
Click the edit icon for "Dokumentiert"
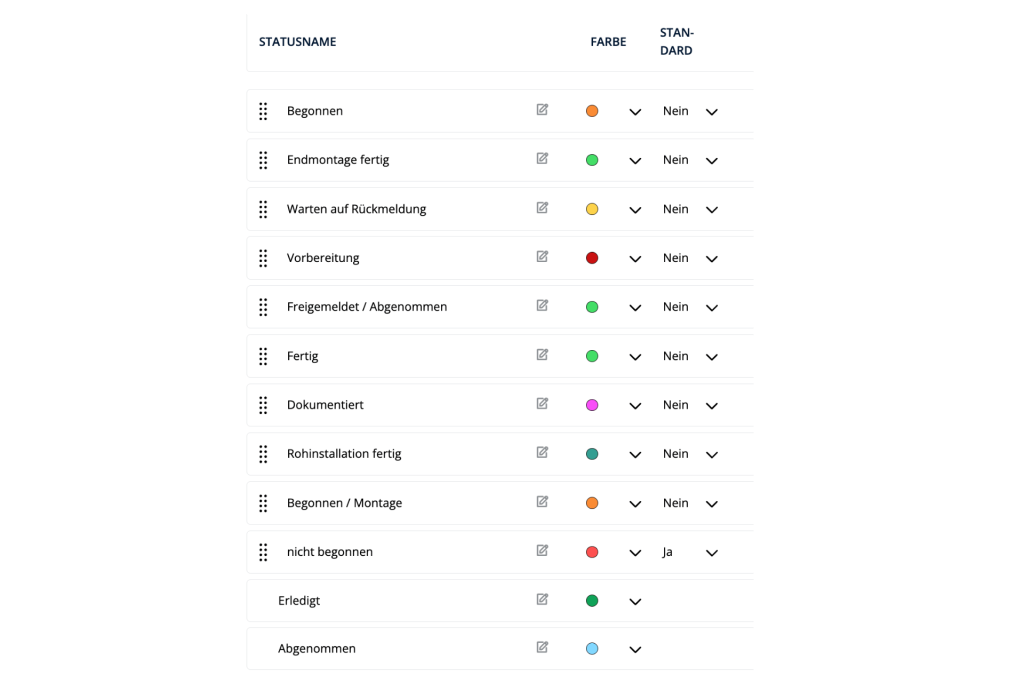point(542,404)
